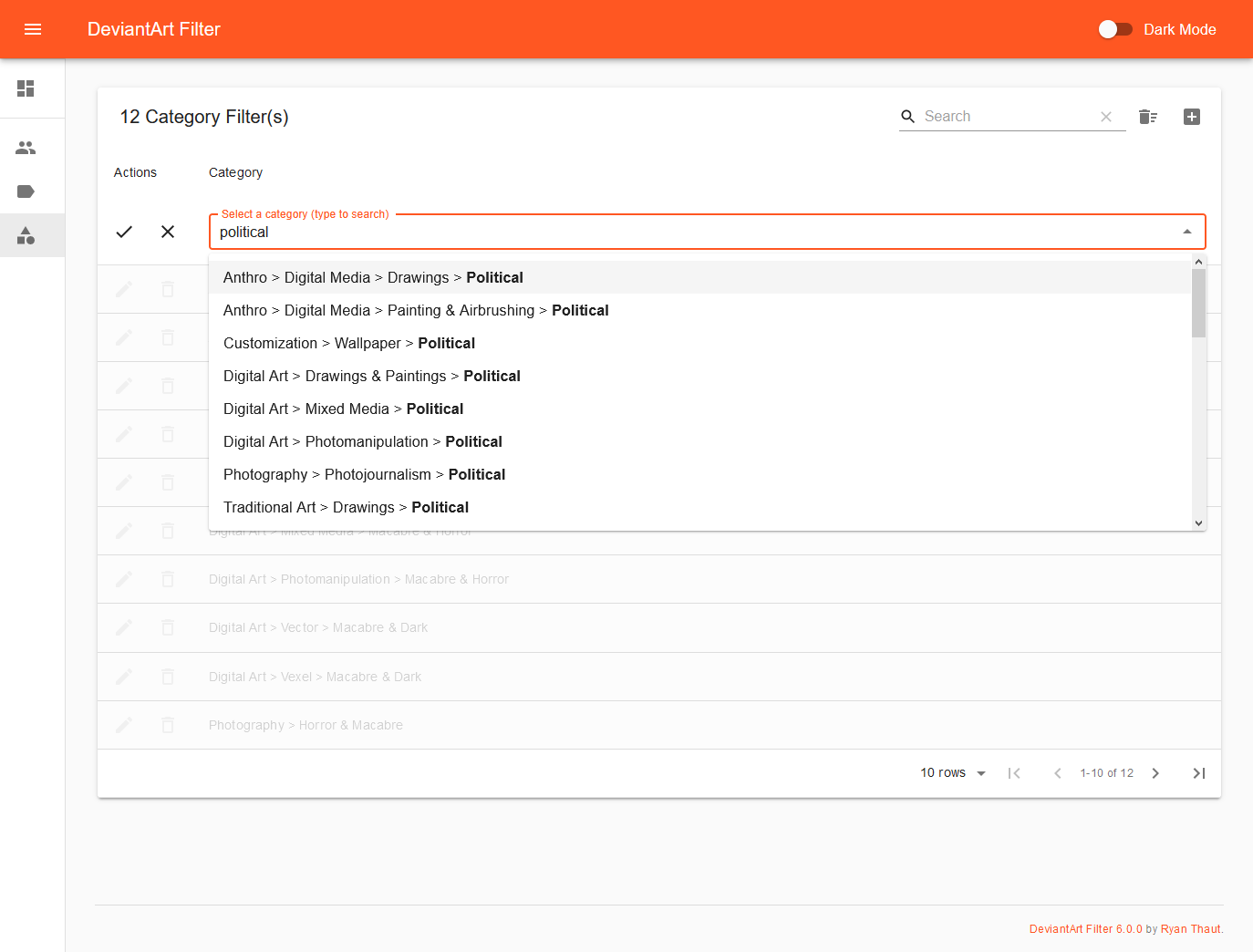1253x952 pixels.
Task: Choose Digital Art > Mixed Media > Political
Action: tap(343, 409)
